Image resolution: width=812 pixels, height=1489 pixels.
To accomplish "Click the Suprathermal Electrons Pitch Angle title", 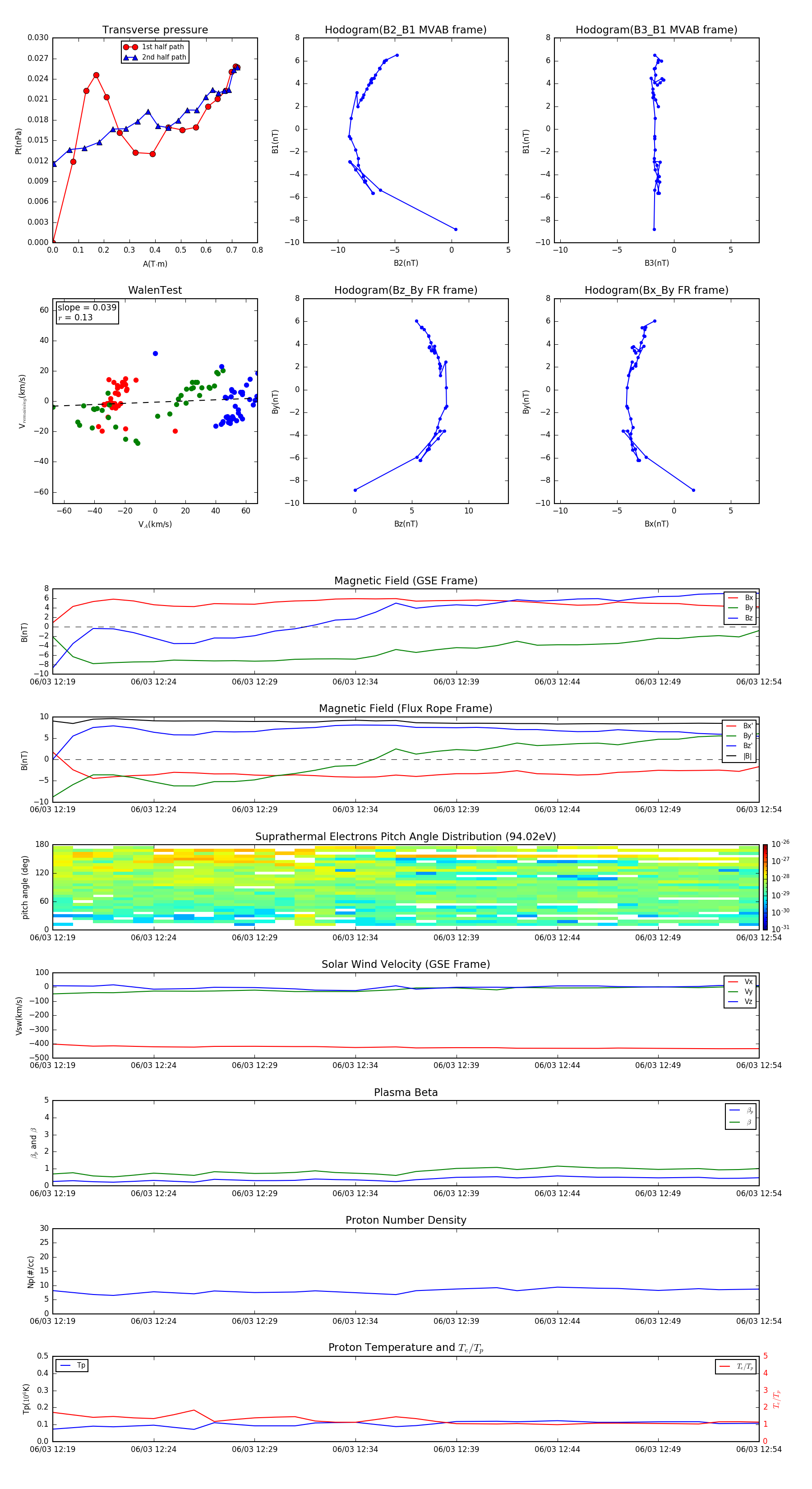I will [406, 837].
